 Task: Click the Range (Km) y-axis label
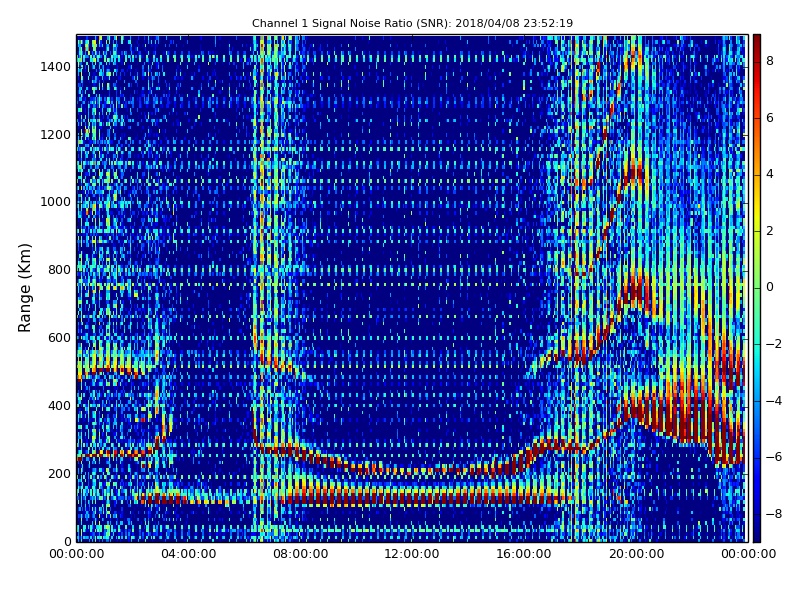click(x=24, y=288)
